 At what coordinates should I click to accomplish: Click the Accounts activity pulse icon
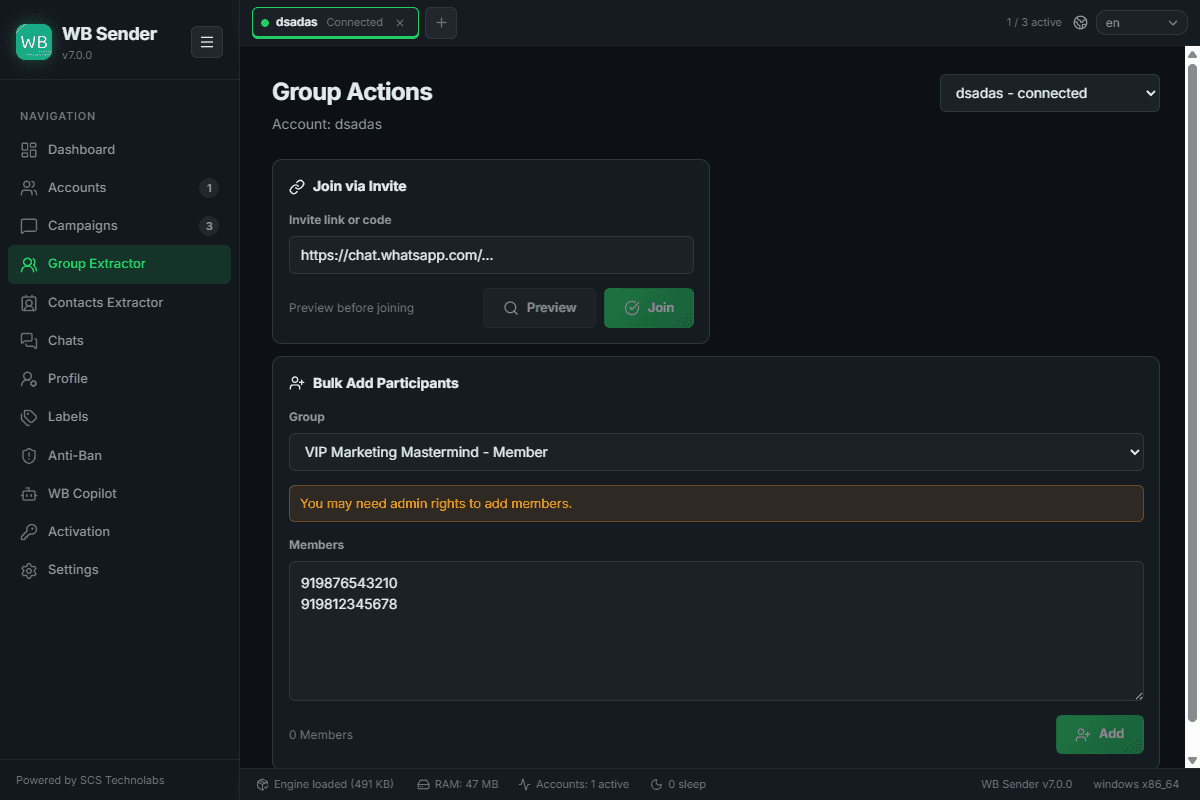point(524,784)
